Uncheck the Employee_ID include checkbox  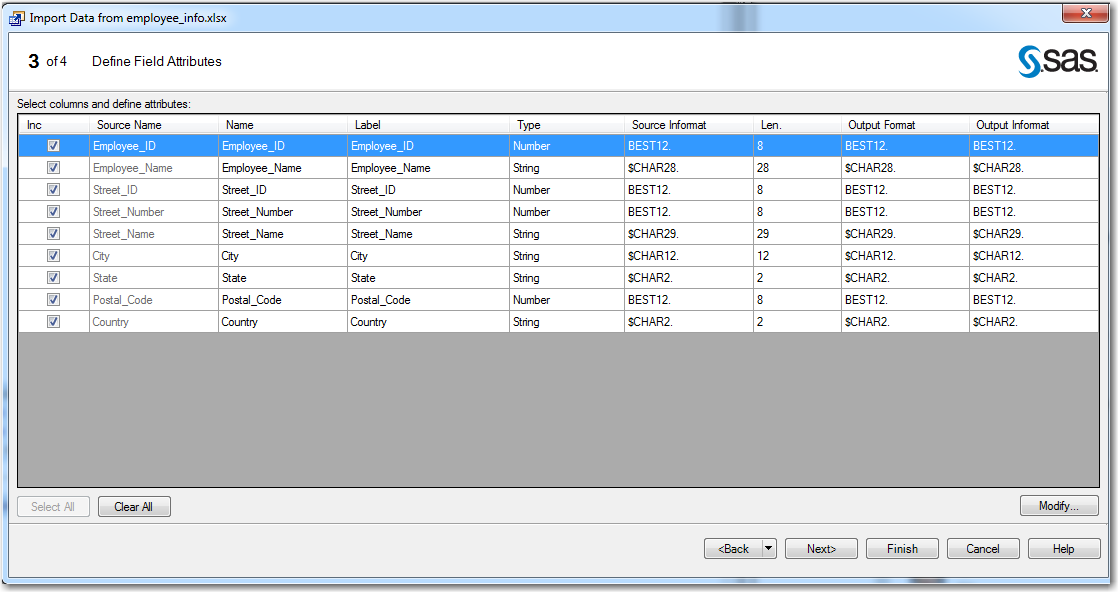point(53,145)
